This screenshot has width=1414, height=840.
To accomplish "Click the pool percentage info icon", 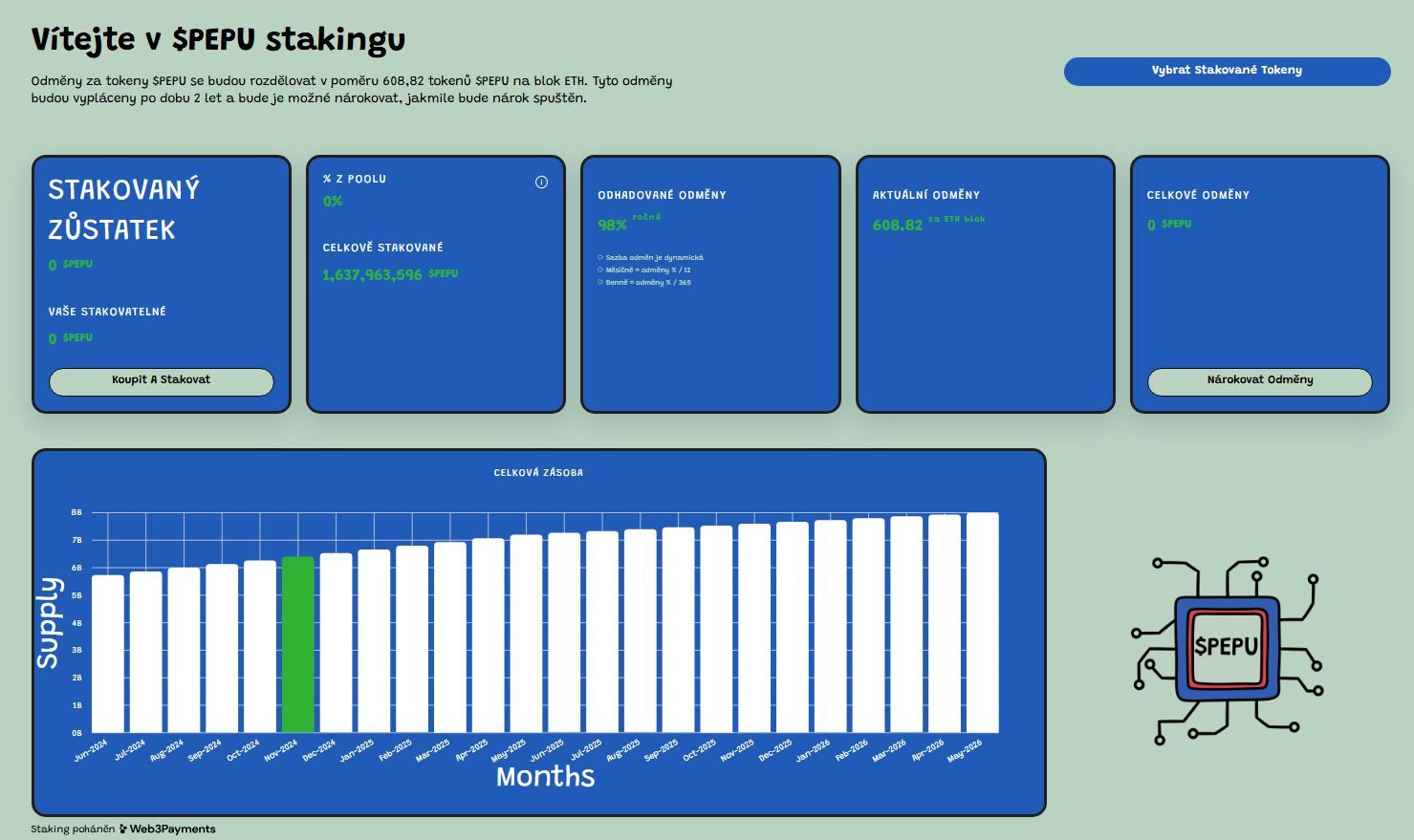I will point(541,183).
